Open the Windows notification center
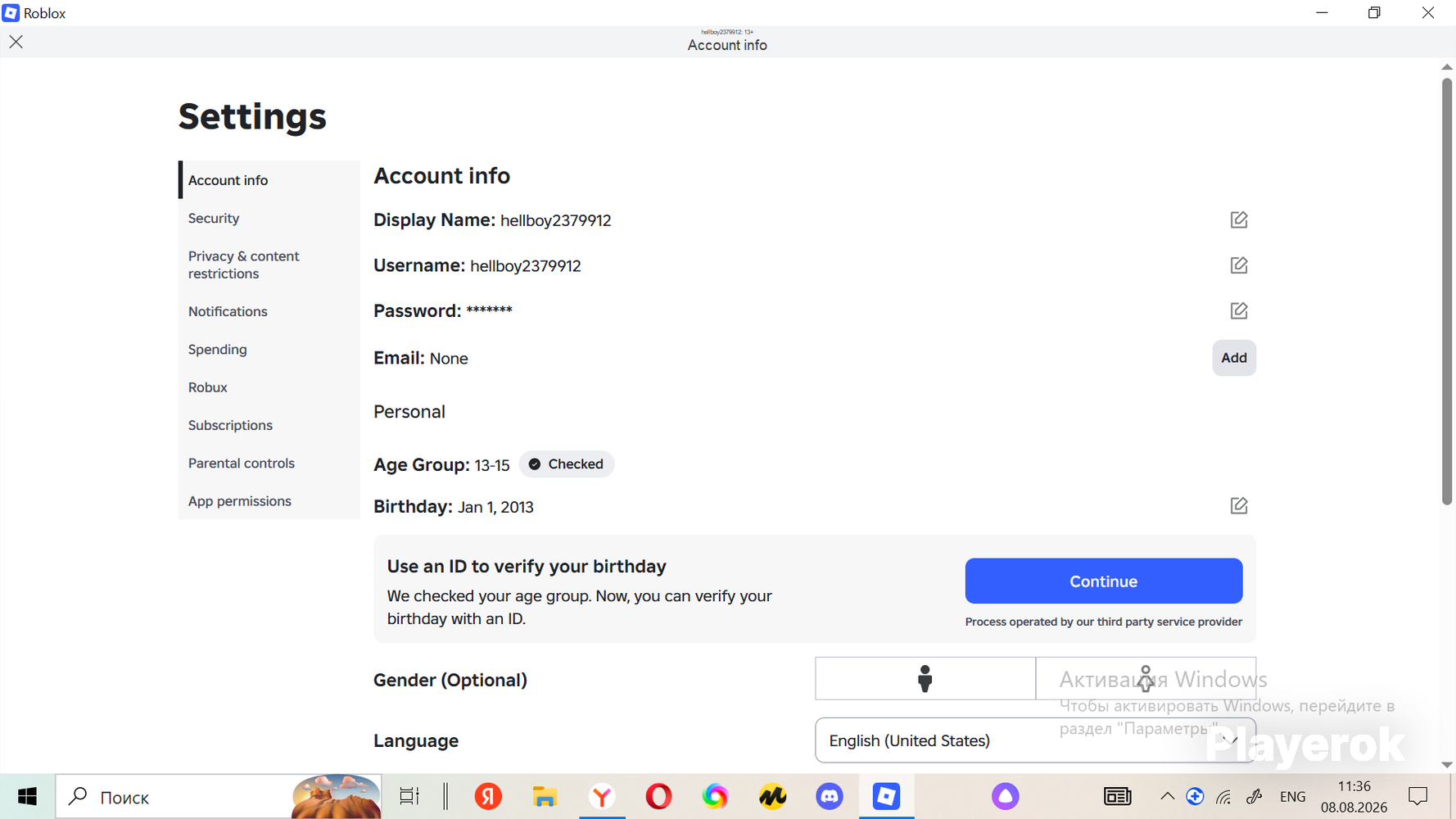The height and width of the screenshot is (819, 1456). (x=1418, y=796)
